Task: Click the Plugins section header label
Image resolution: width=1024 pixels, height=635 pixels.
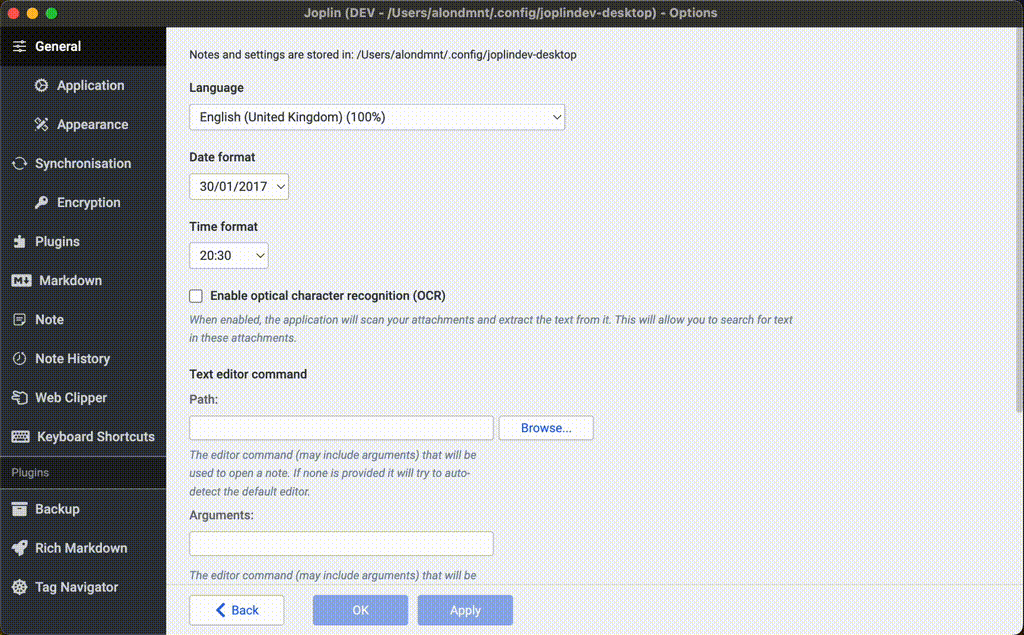Action: 30,472
